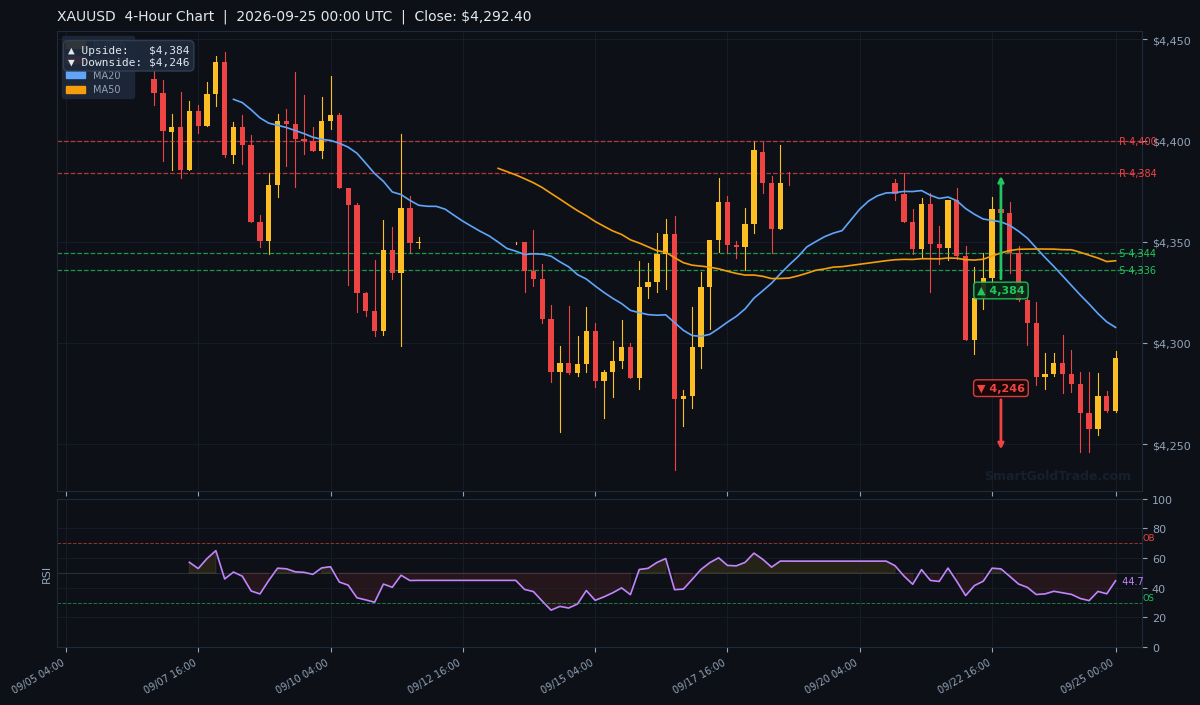This screenshot has width=1200, height=705.
Task: Click the 09/15 04:00 date tick
Action: click(x=568, y=676)
